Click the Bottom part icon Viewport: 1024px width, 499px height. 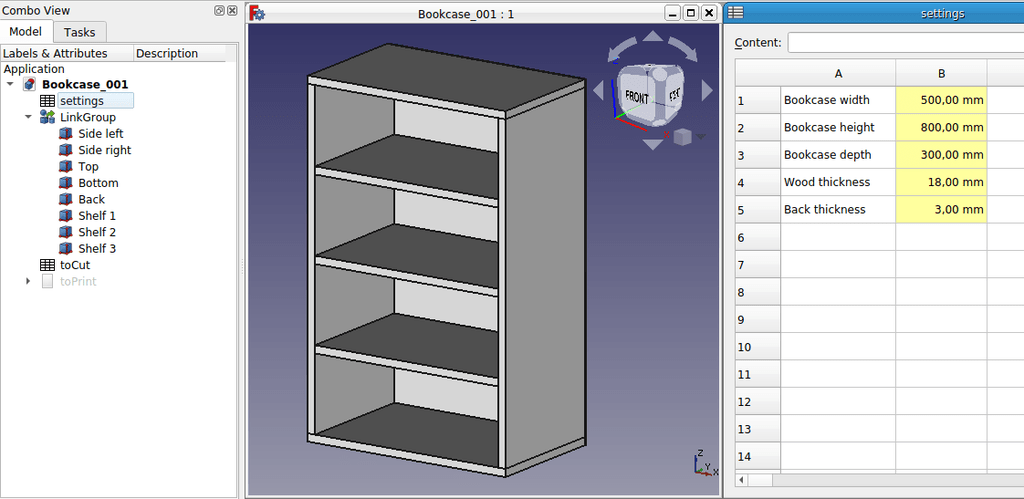[65, 183]
